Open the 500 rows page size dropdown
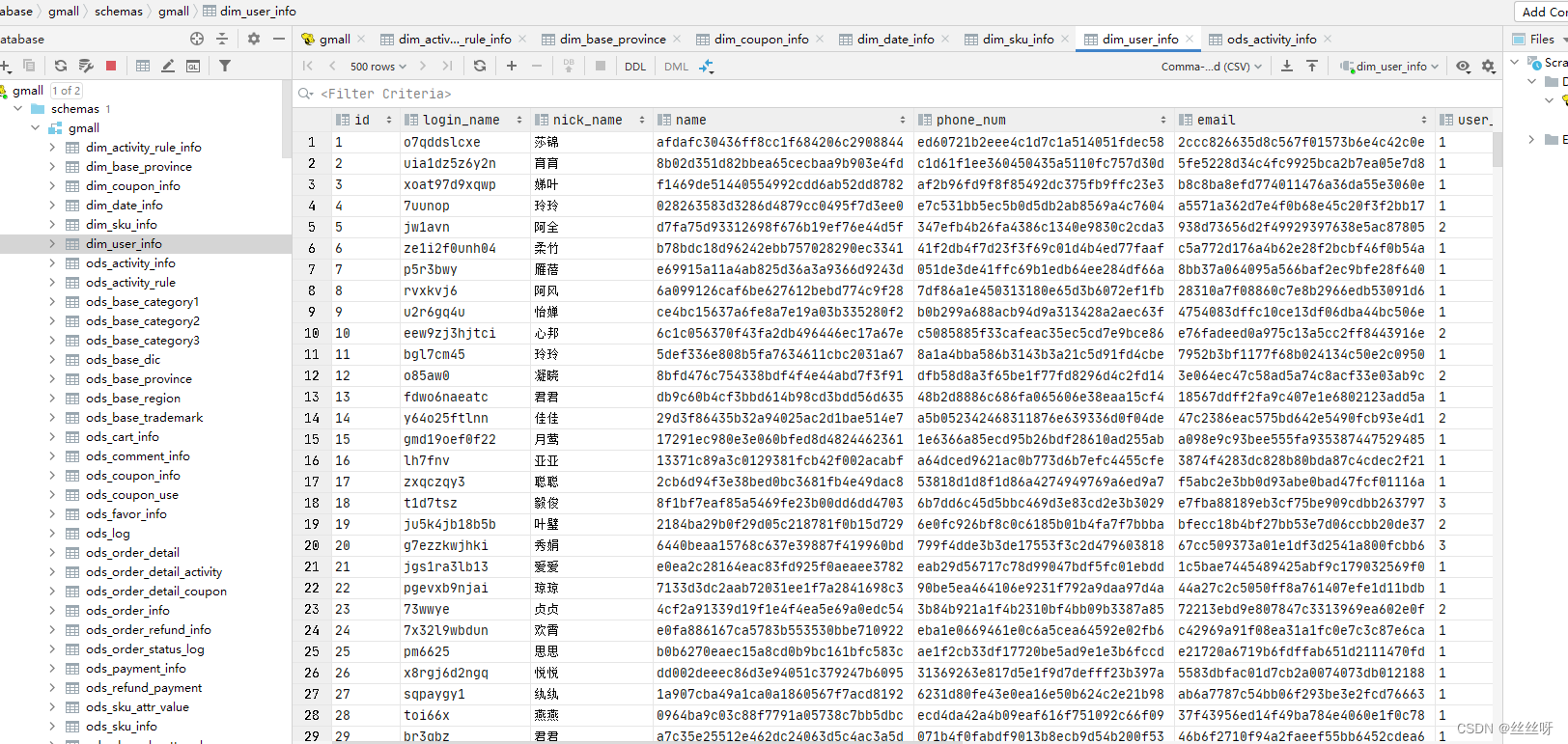Viewport: 1568px width, 744px height. tap(378, 67)
